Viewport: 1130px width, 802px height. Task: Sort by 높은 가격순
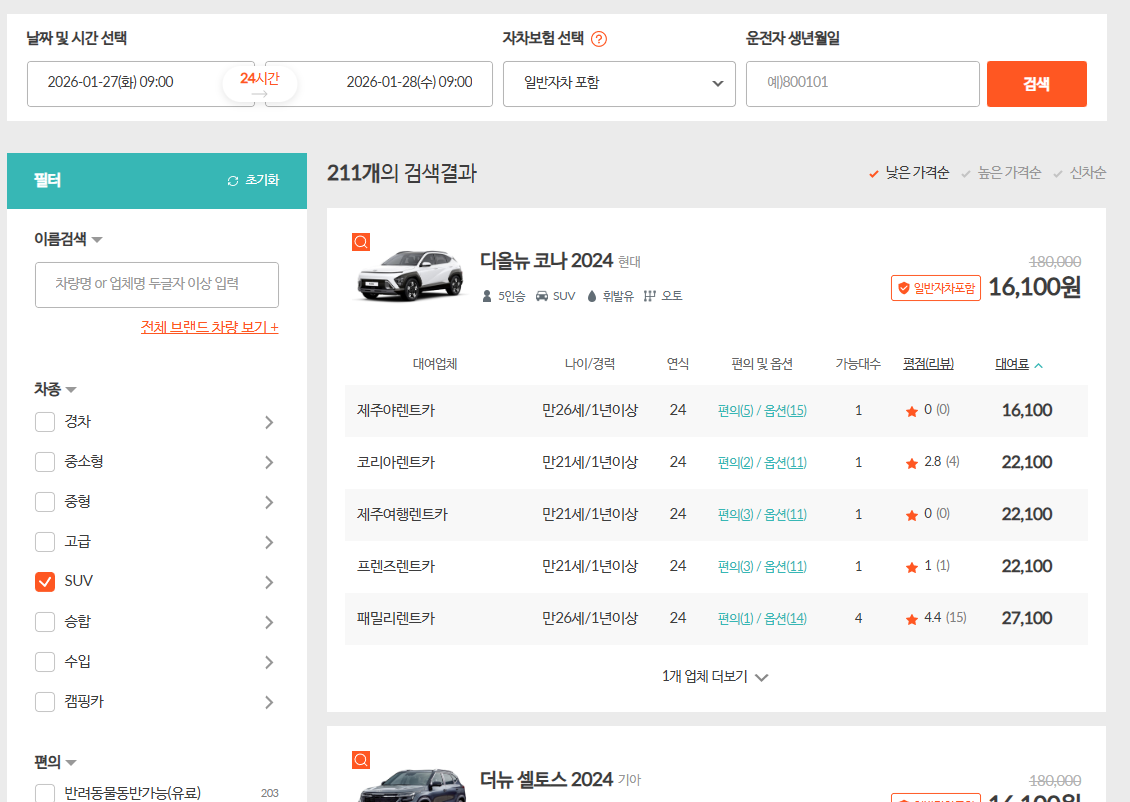click(x=1001, y=173)
